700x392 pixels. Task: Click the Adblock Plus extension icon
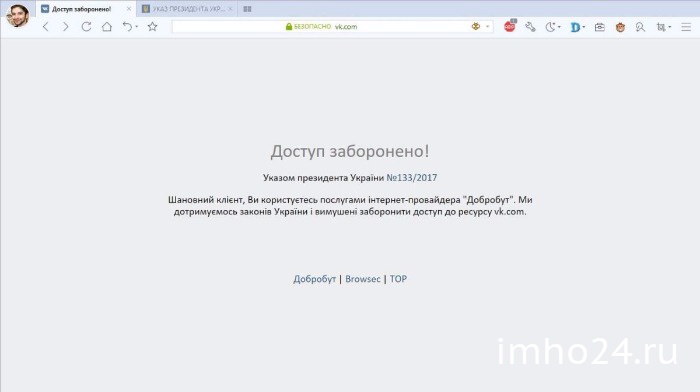(x=509, y=27)
